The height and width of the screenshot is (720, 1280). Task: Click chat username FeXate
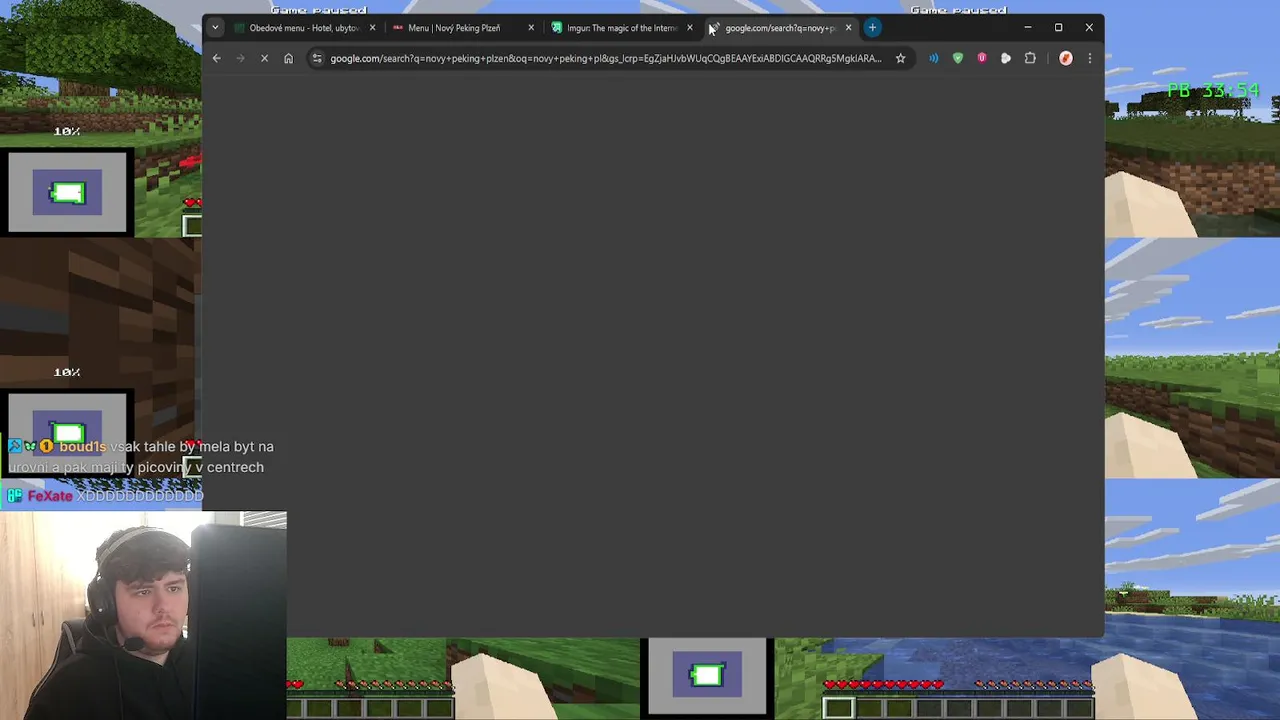(50, 496)
